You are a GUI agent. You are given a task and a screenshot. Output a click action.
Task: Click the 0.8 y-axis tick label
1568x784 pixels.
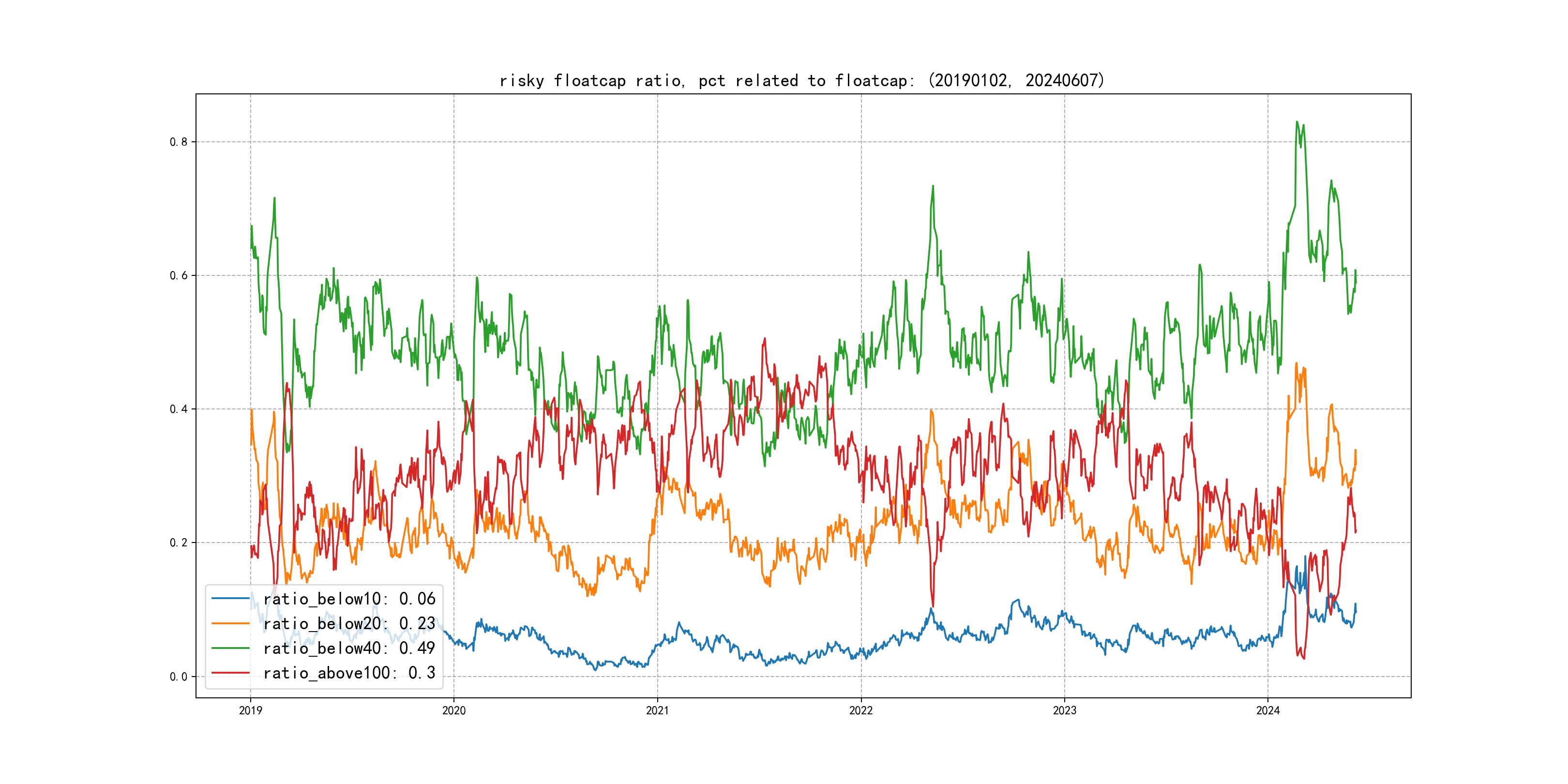coord(179,142)
